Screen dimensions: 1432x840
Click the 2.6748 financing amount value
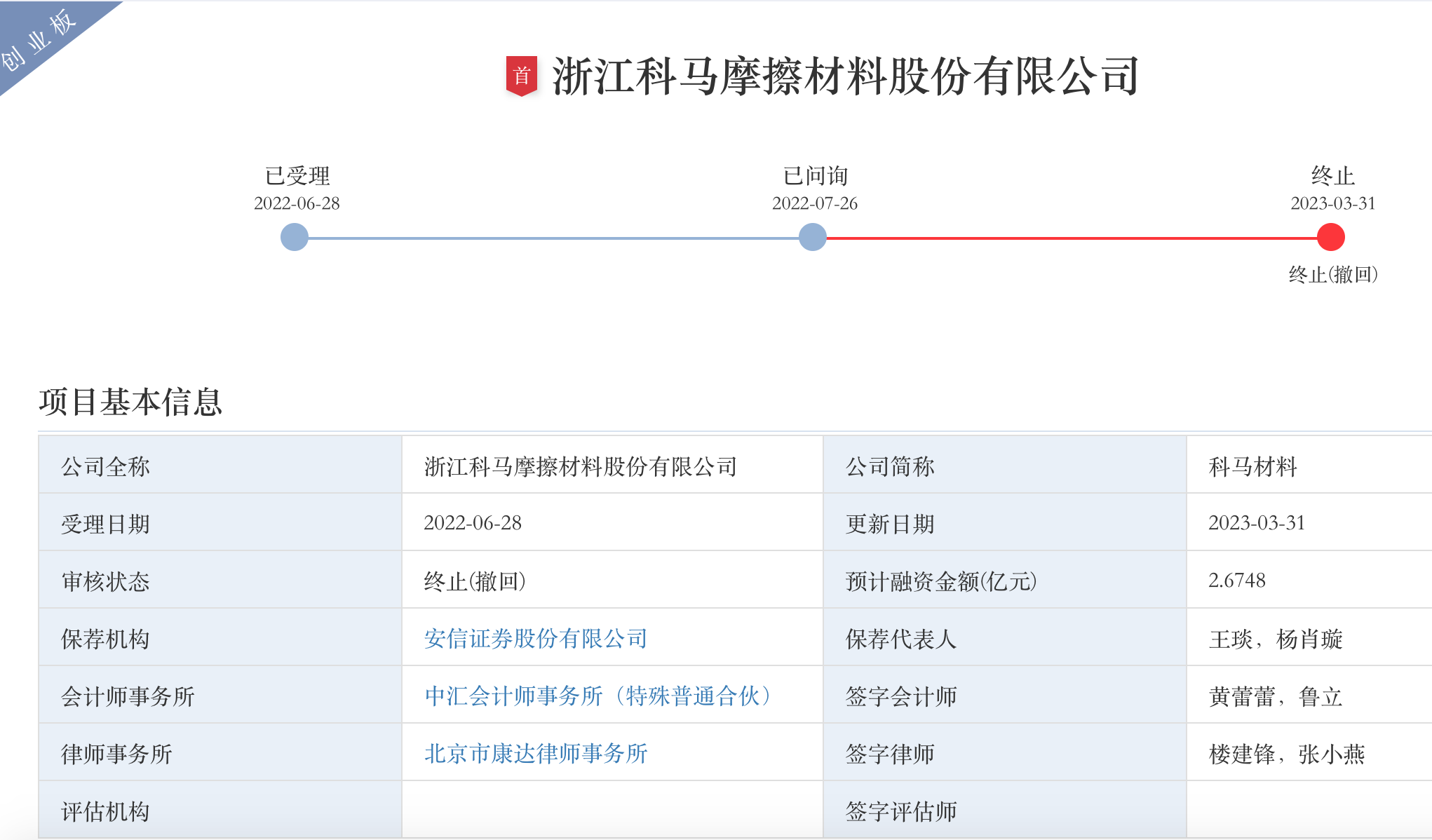point(1236,581)
